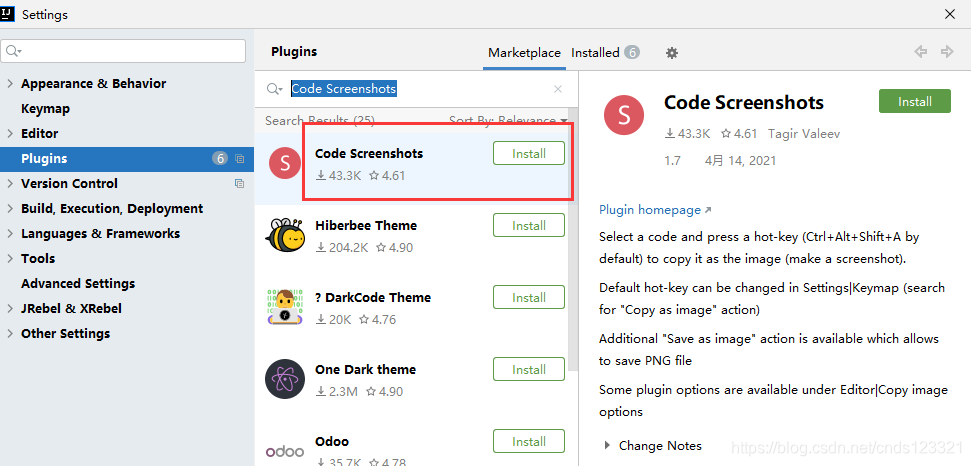
Task: Click the Hiberbee Theme bee icon
Action: tap(285, 235)
